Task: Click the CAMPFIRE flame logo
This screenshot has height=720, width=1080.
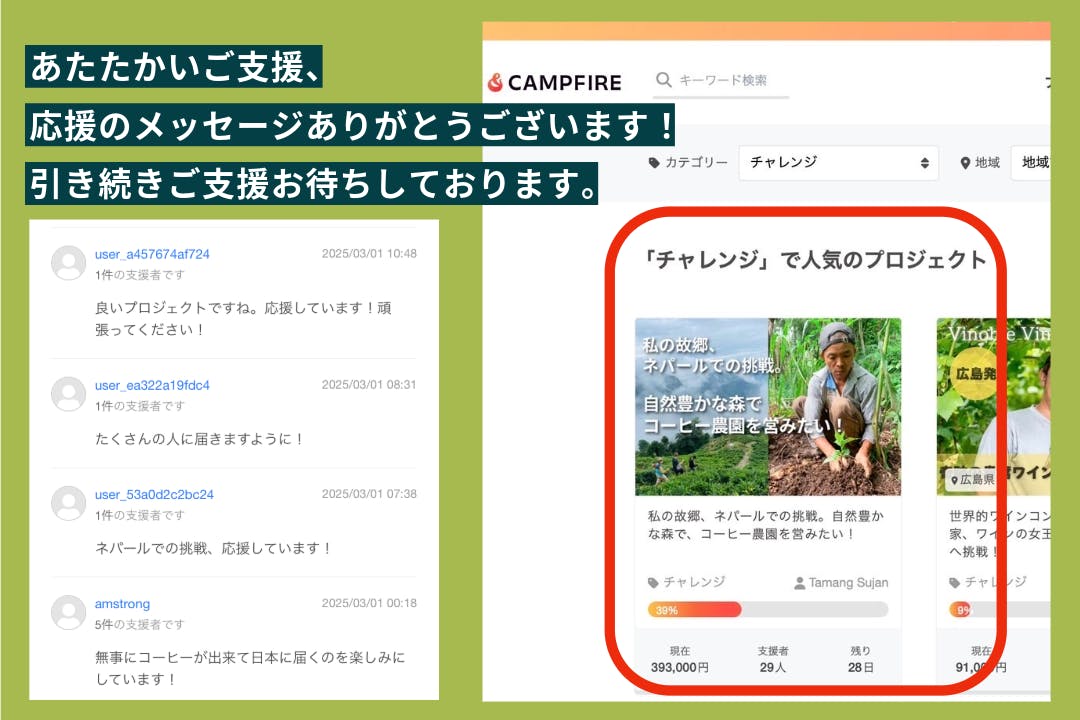Action: tap(495, 82)
